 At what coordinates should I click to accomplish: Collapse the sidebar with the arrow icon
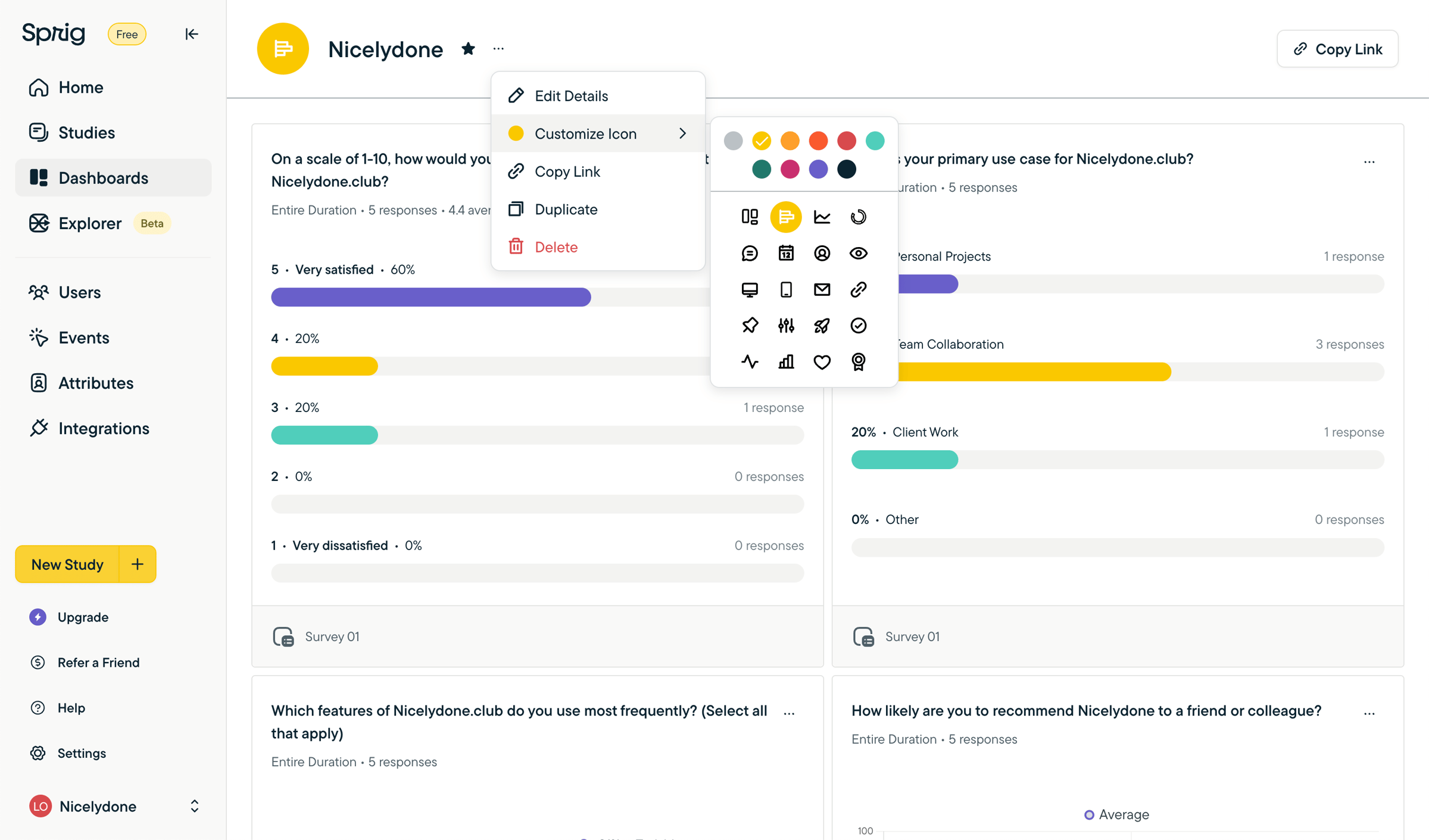tap(191, 34)
